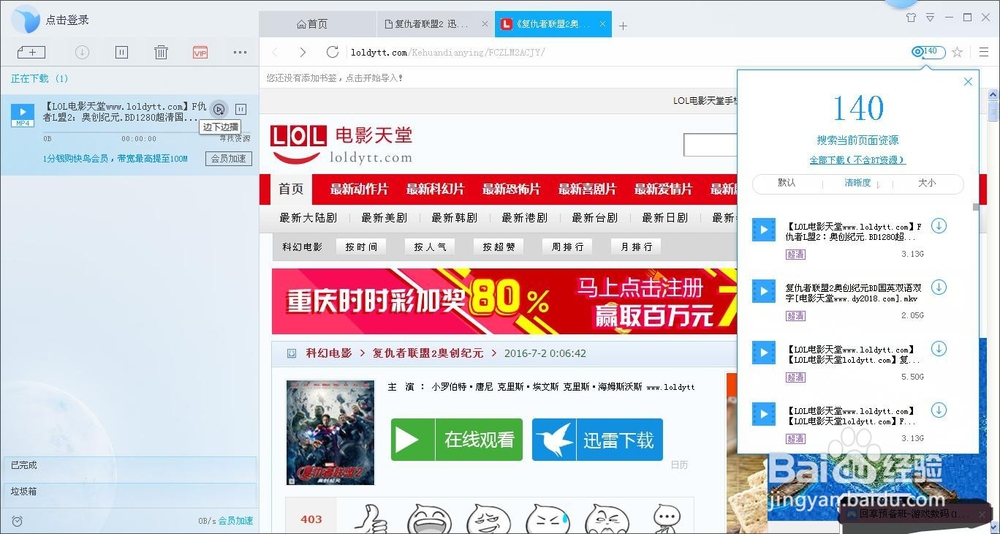Click 点击登录 to log in
Viewport: 1000px width, 534px height.
[67, 20]
